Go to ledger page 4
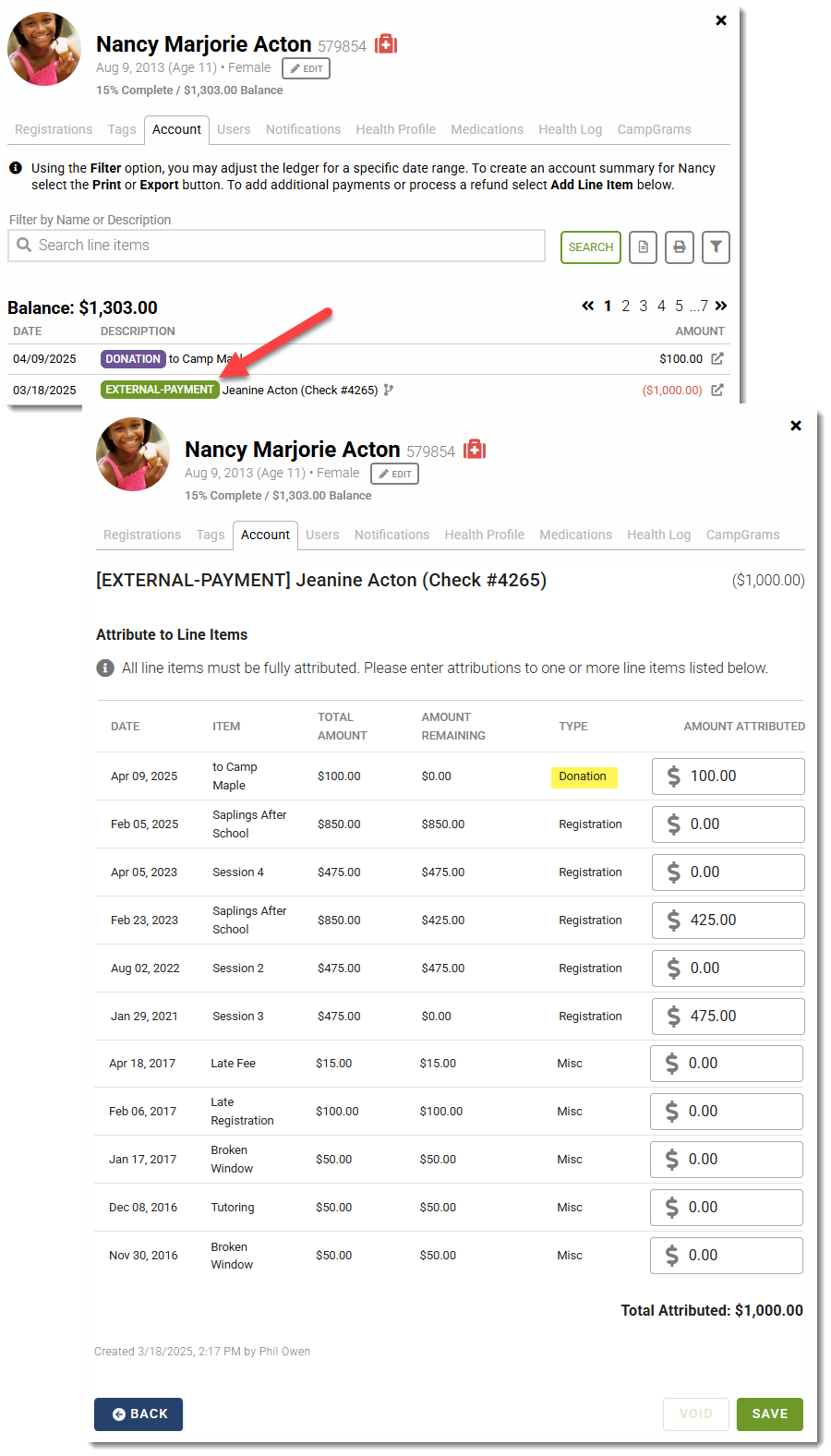This screenshot has height=1456, width=831. click(x=661, y=306)
